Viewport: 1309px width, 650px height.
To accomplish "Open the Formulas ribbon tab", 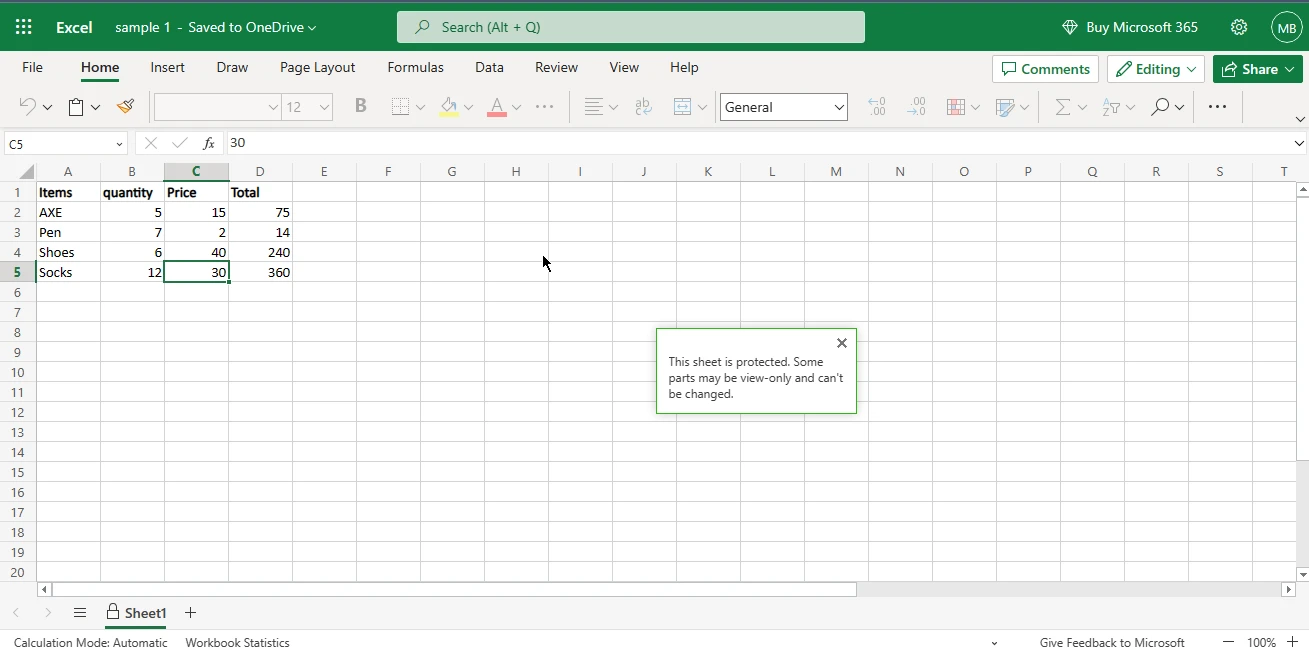I will [415, 67].
